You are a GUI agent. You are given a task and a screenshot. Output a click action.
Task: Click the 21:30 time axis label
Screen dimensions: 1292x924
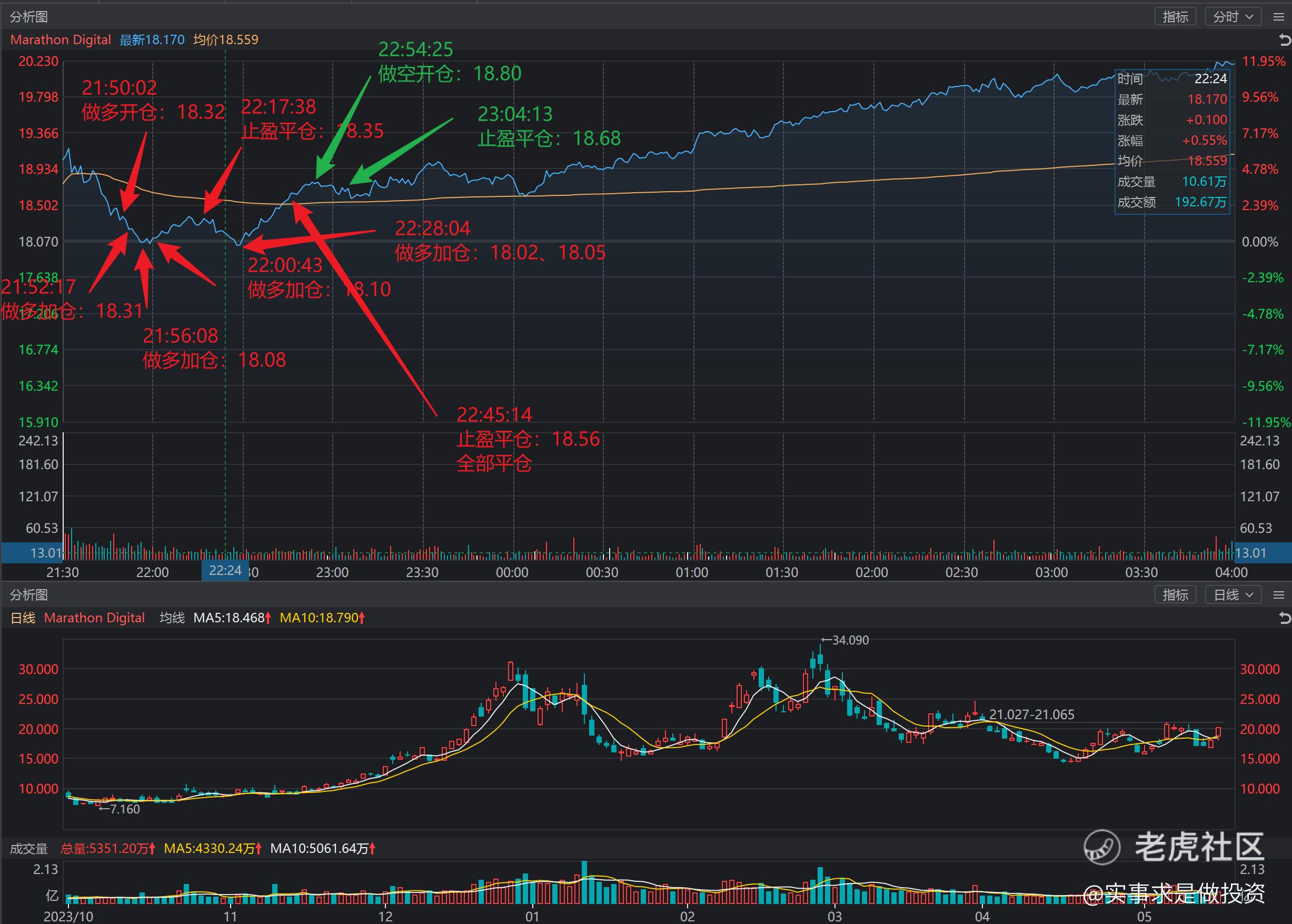[63, 572]
